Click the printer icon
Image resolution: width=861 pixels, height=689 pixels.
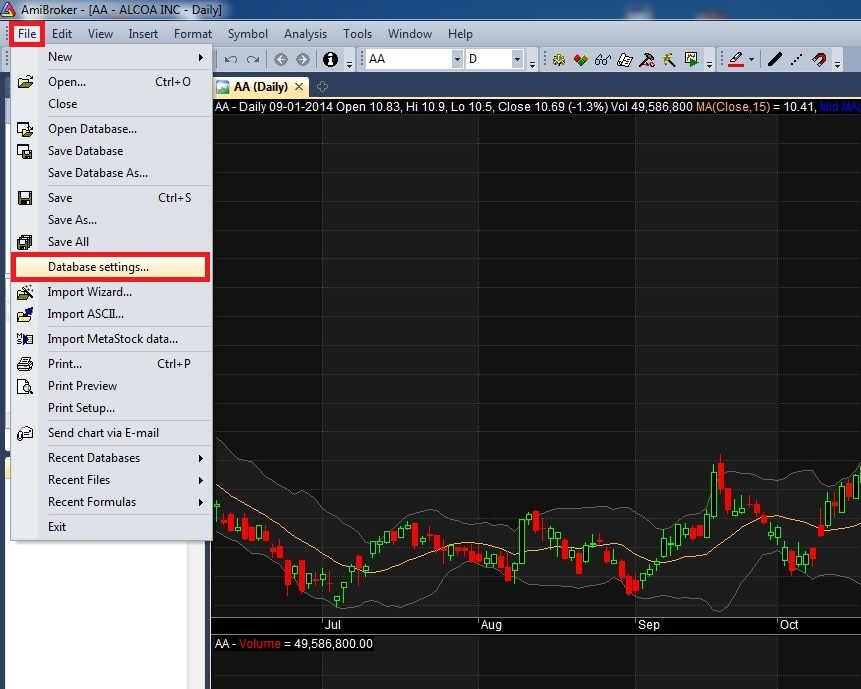[x=25, y=364]
